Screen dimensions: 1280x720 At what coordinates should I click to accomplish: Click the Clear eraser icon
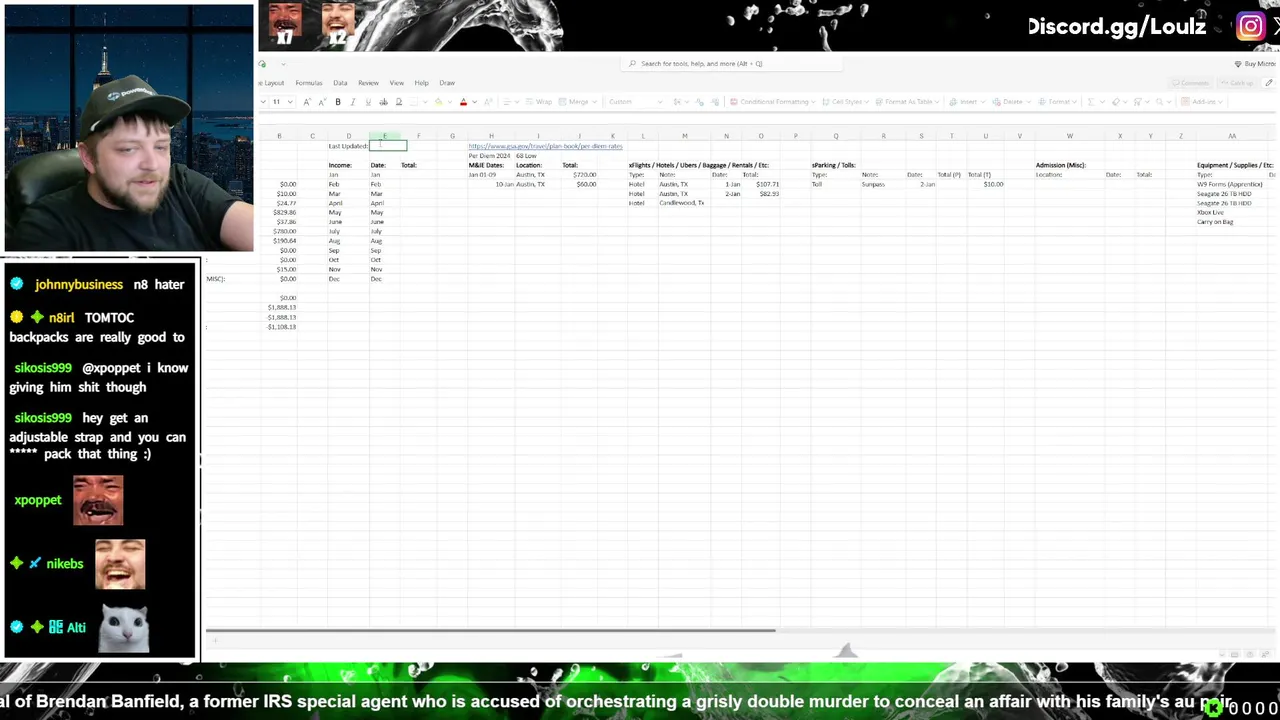point(1115,101)
